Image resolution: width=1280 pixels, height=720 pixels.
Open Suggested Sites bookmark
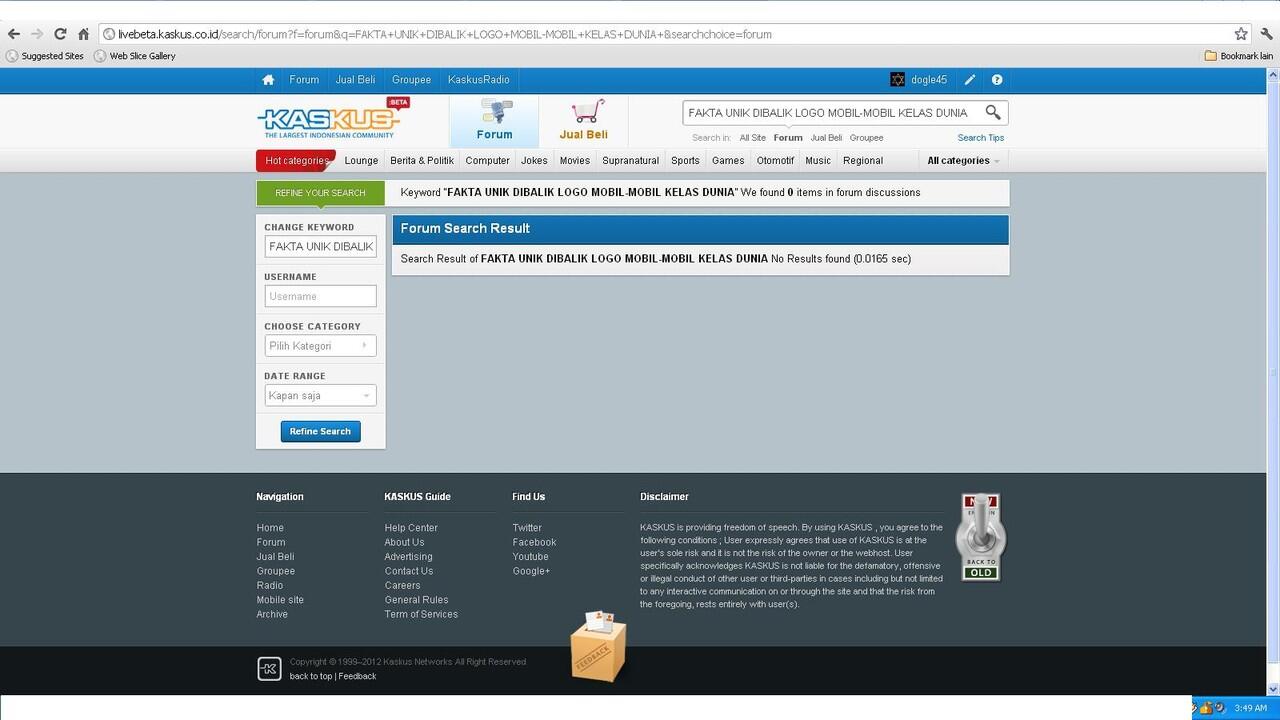(45, 56)
